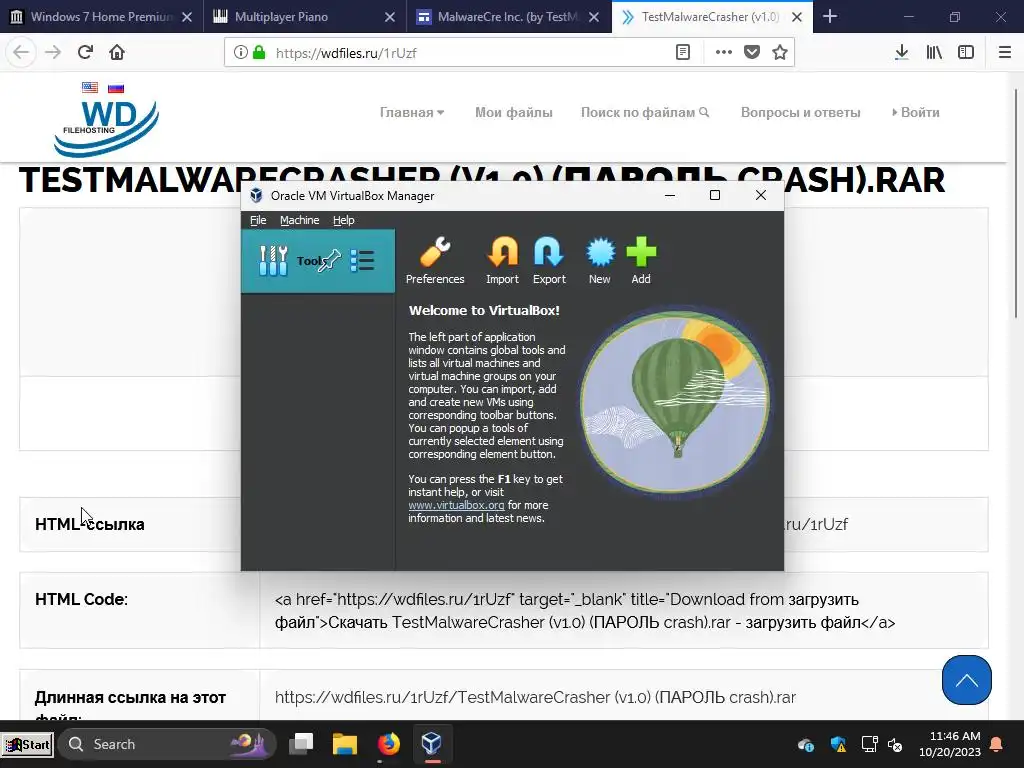Click the green padlock site security icon

point(259,52)
